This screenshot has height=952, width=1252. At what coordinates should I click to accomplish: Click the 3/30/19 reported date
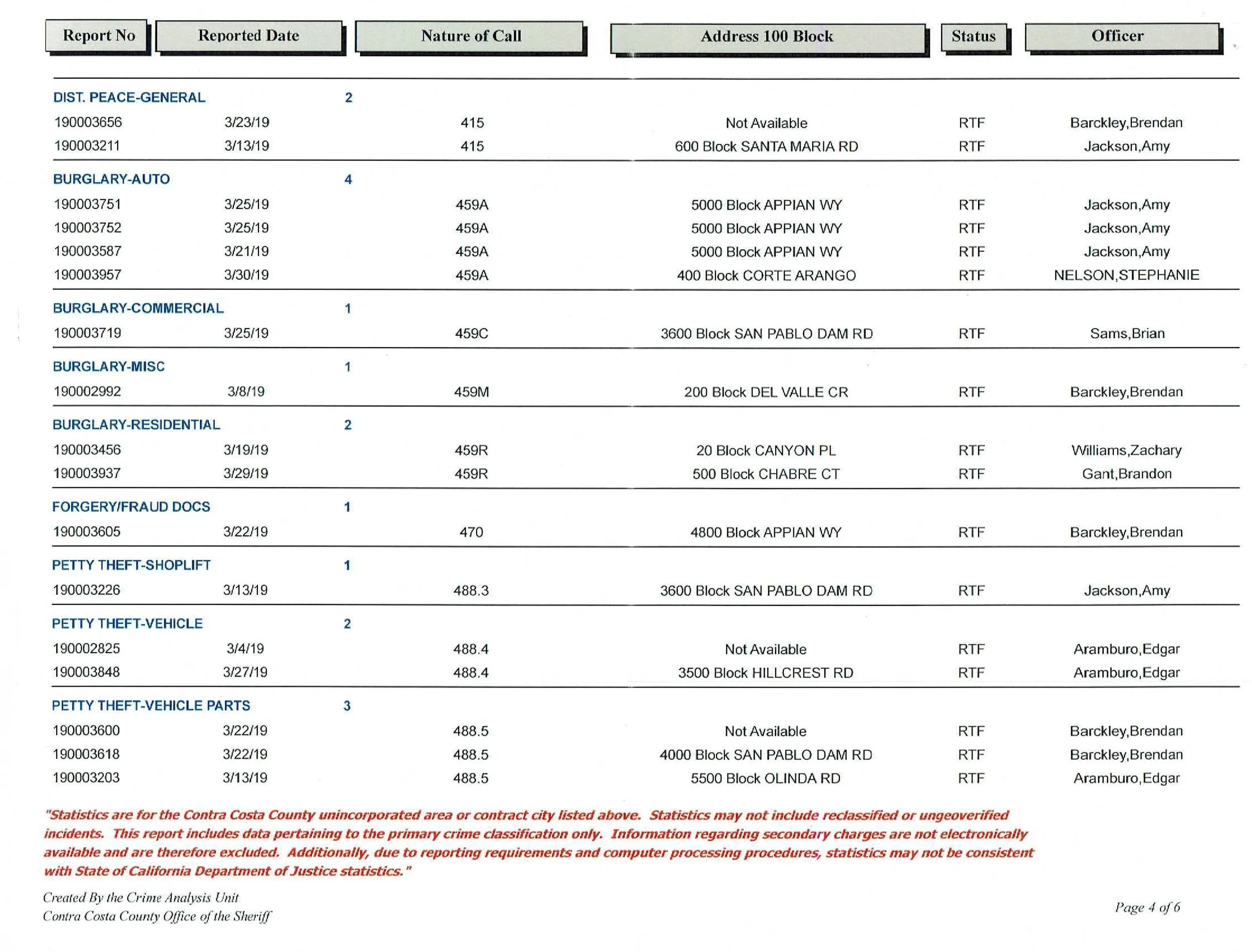point(246,275)
